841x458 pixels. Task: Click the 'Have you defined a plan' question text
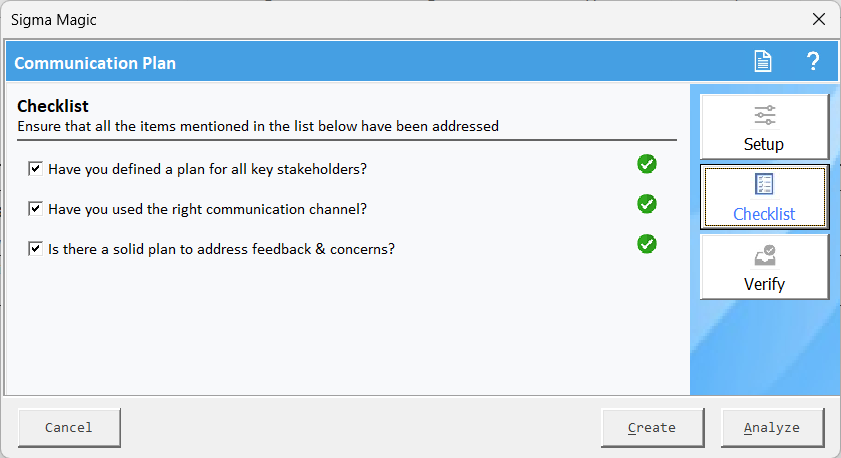pyautogui.click(x=207, y=169)
